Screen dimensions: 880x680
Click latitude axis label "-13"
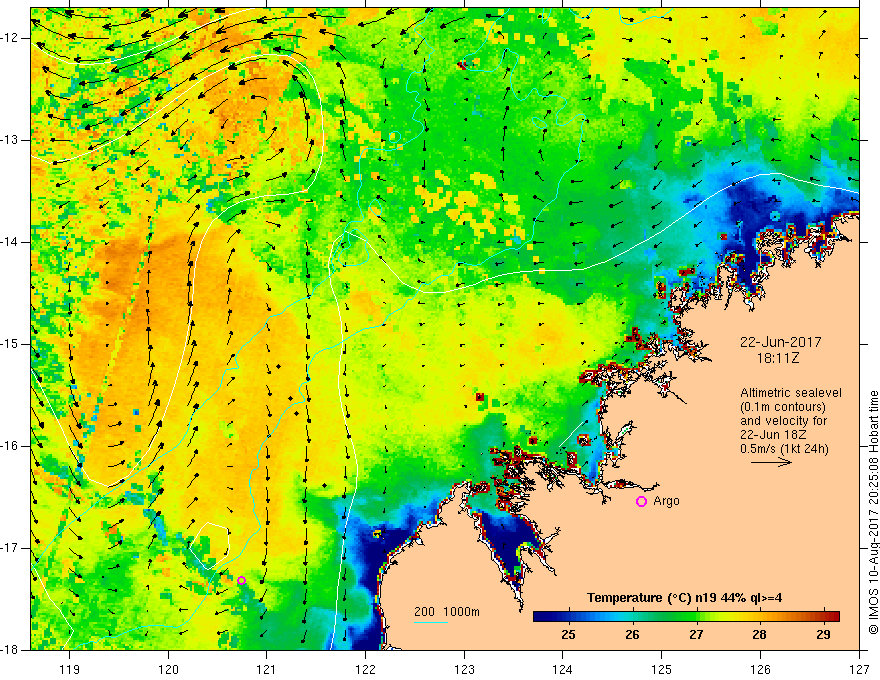pyautogui.click(x=11, y=140)
